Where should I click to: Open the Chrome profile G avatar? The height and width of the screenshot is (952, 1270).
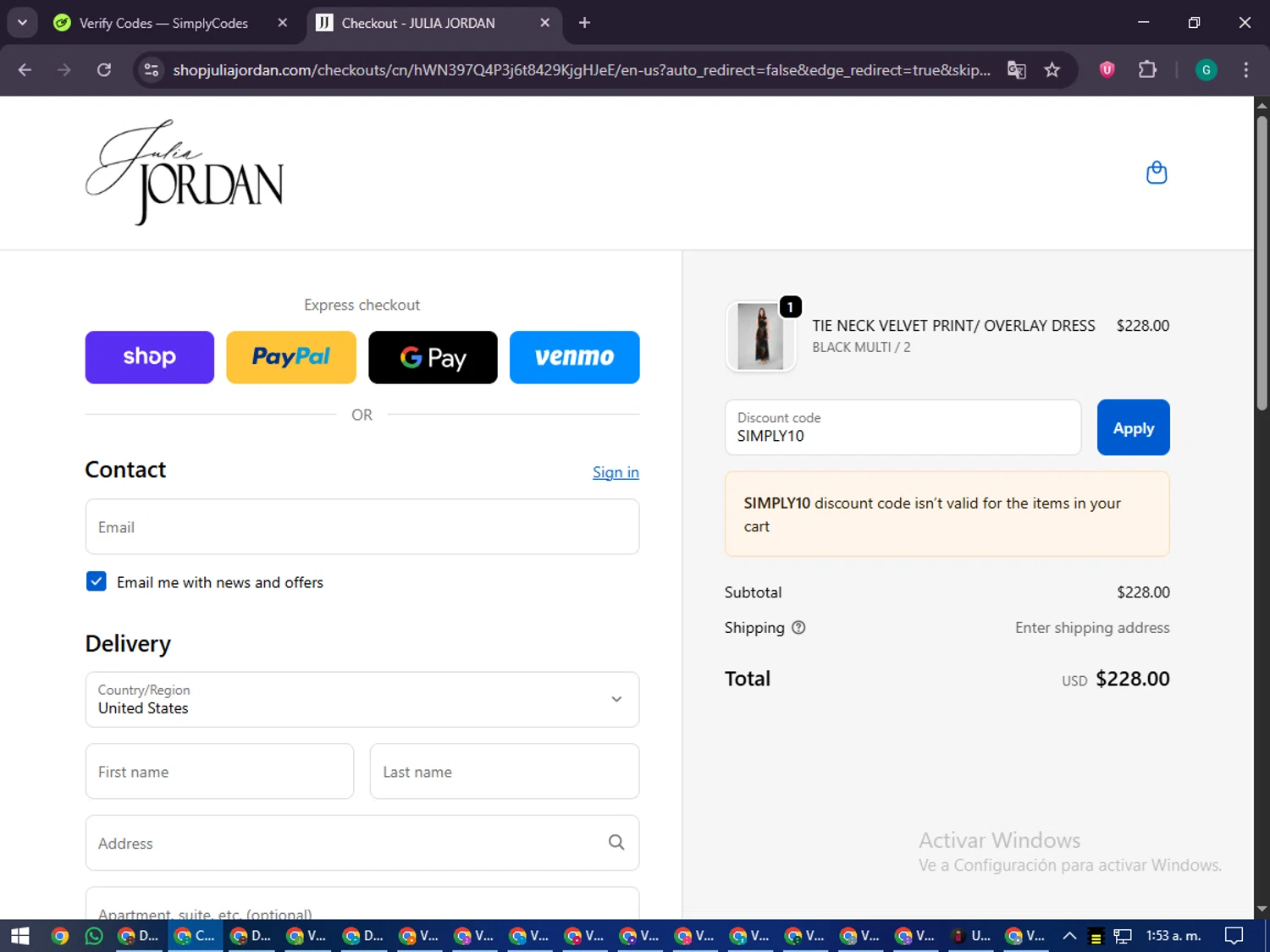tap(1206, 70)
